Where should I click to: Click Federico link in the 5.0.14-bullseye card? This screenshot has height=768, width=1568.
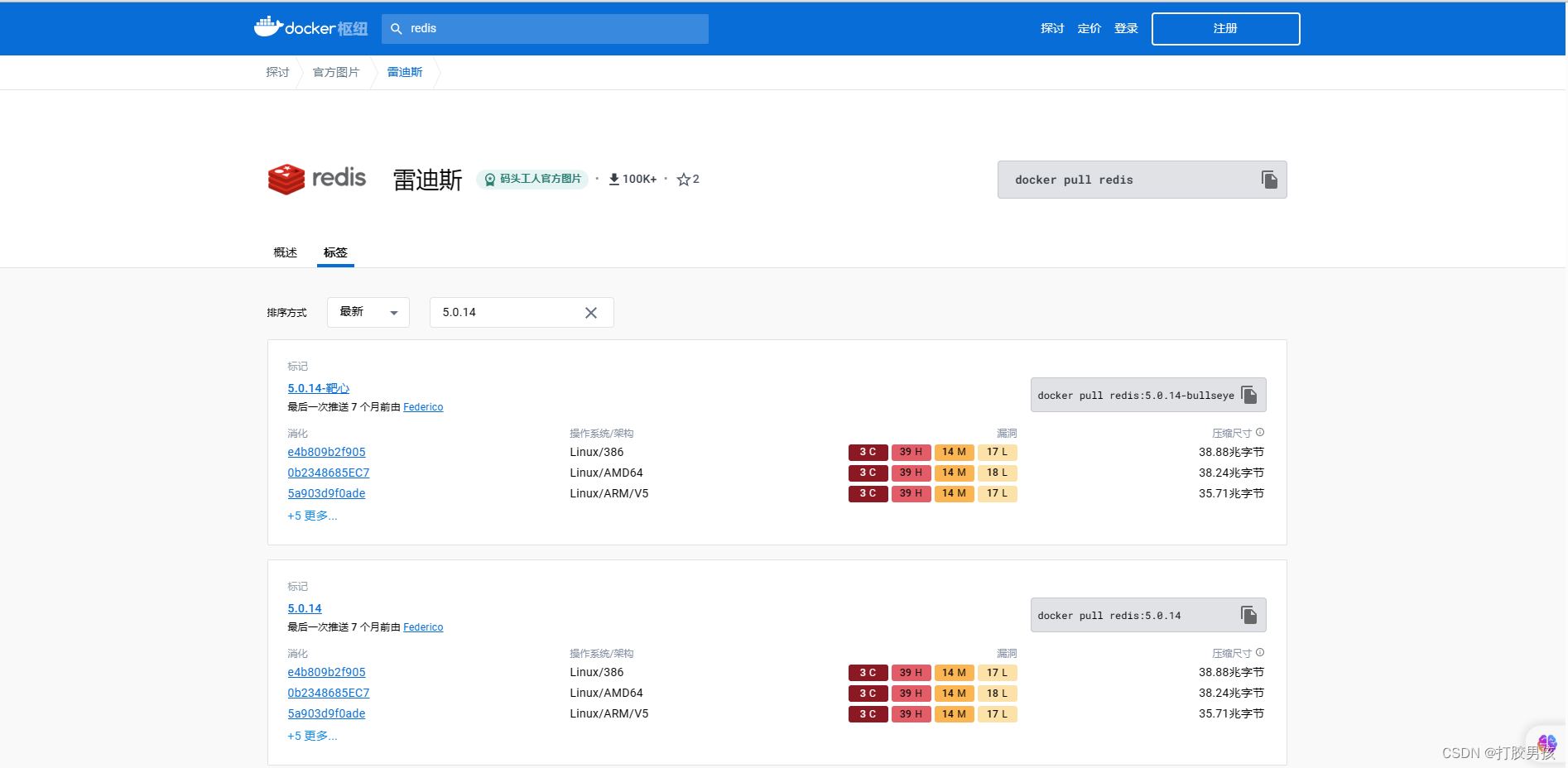[x=423, y=407]
